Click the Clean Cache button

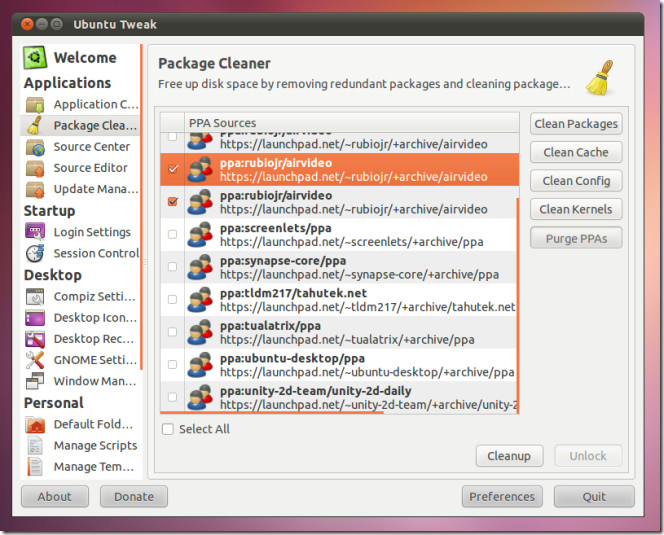pyautogui.click(x=576, y=152)
